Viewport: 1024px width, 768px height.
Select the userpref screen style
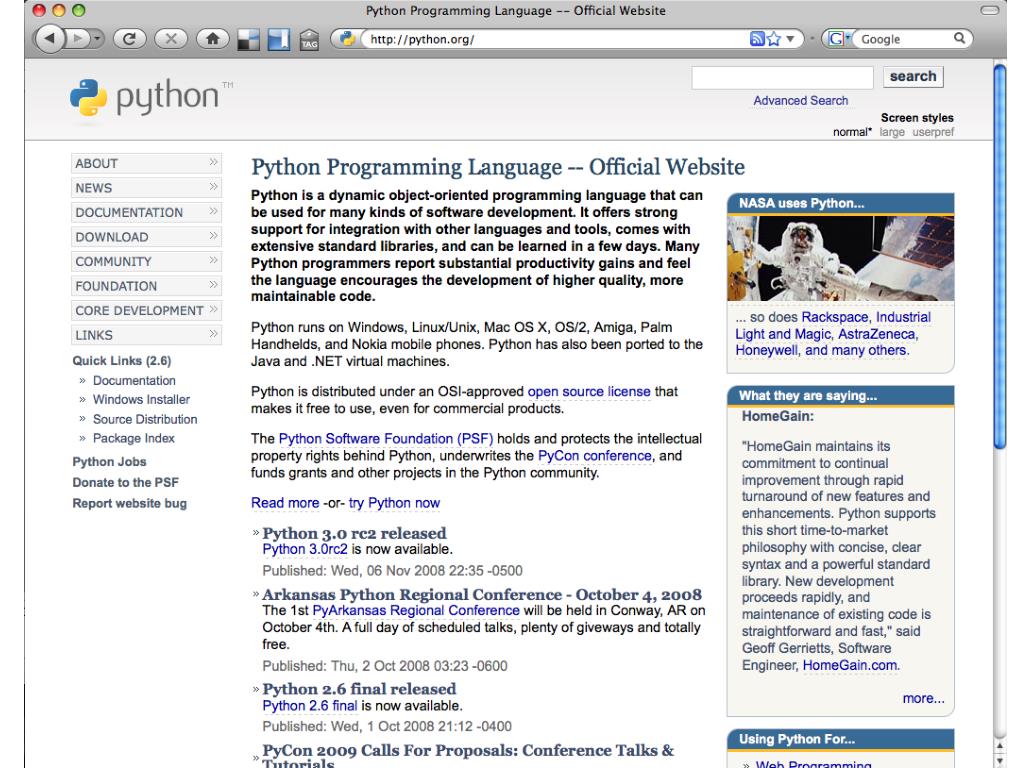tap(933, 132)
